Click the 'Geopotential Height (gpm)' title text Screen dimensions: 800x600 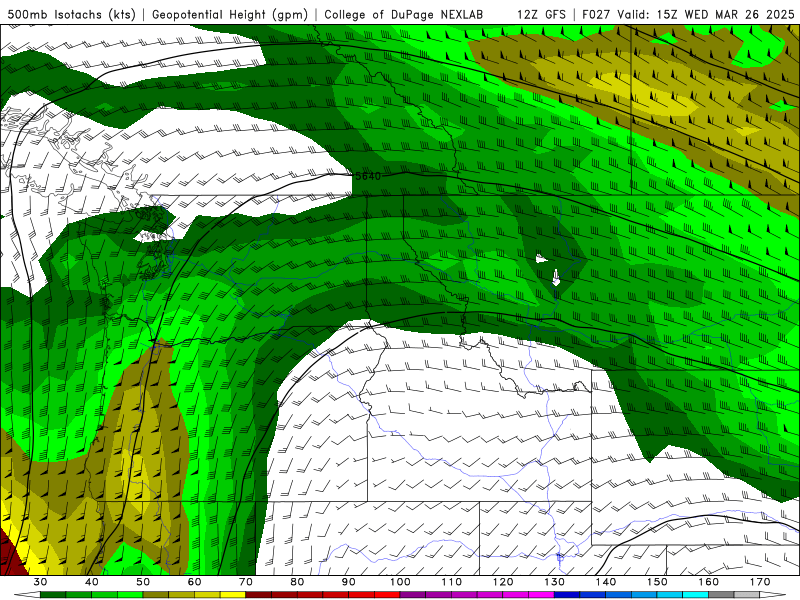[x=230, y=15]
